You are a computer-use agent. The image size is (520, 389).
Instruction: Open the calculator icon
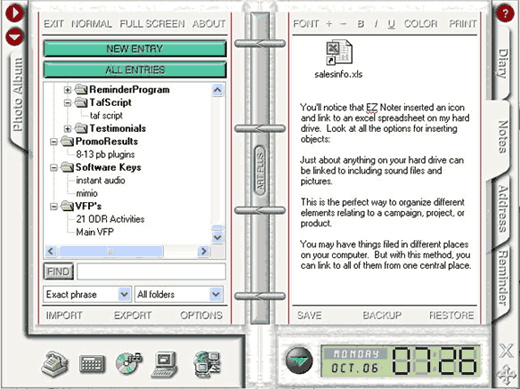92,364
